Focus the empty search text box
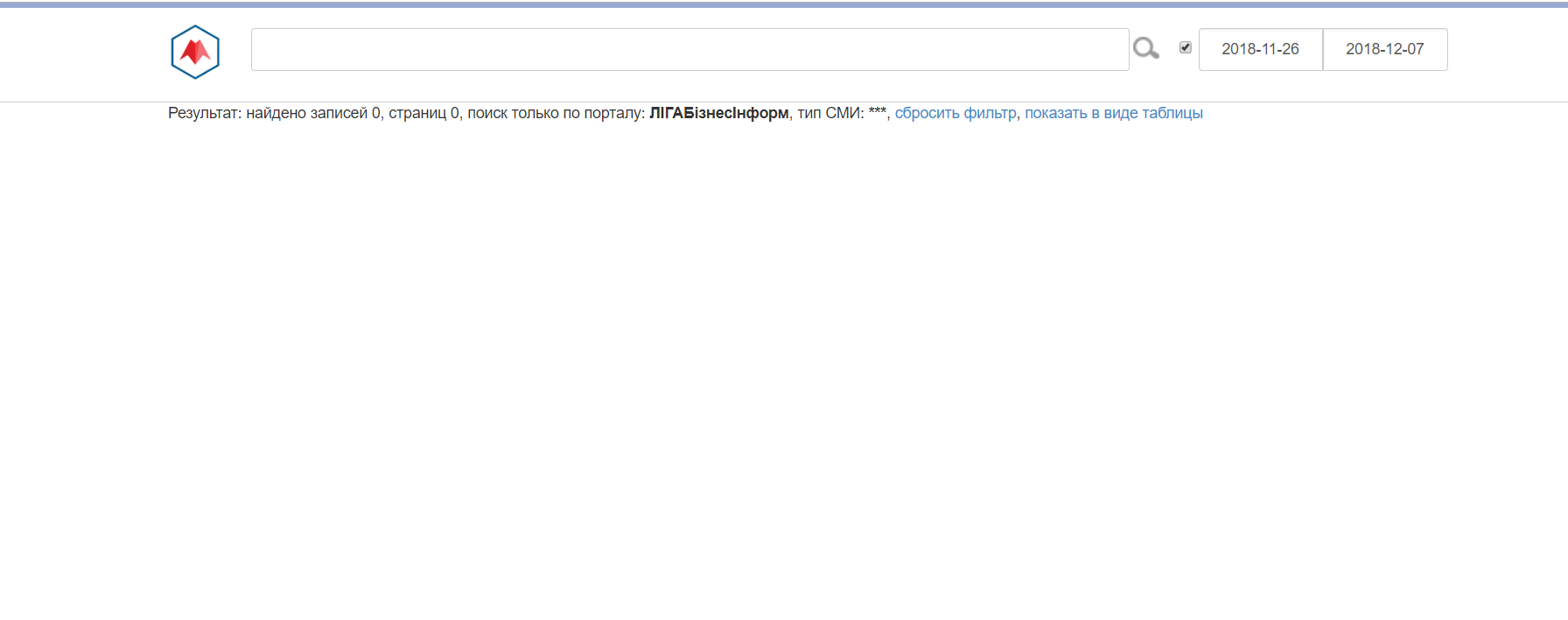This screenshot has height=620, width=1568. tap(689, 49)
